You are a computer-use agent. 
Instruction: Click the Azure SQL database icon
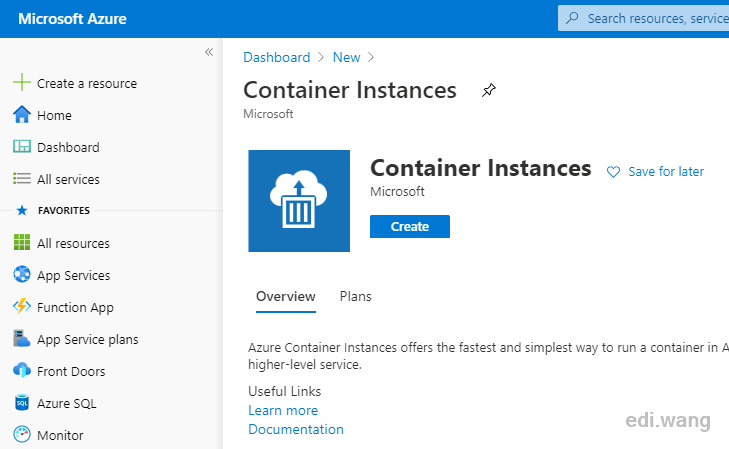point(22,403)
